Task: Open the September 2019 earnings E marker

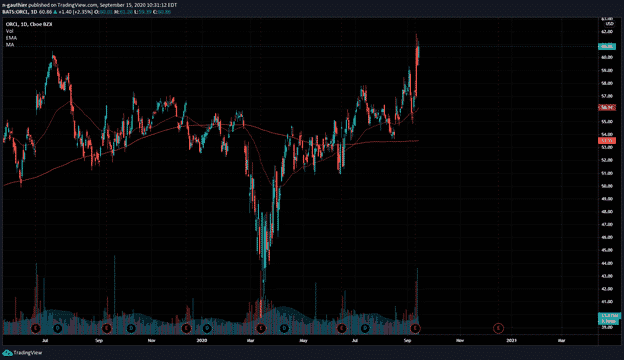Action: pyautogui.click(x=107, y=328)
